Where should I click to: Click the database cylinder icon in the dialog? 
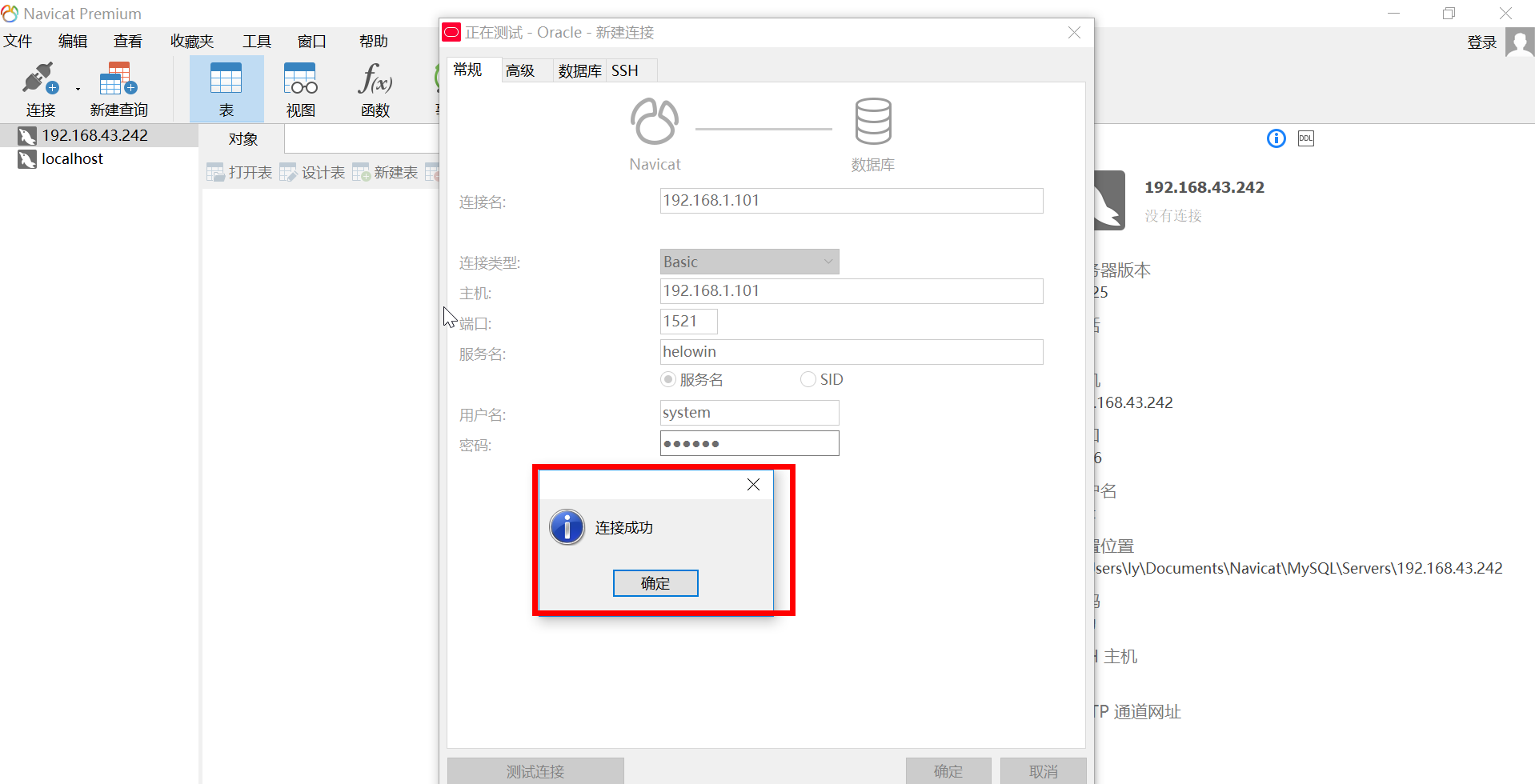click(873, 121)
